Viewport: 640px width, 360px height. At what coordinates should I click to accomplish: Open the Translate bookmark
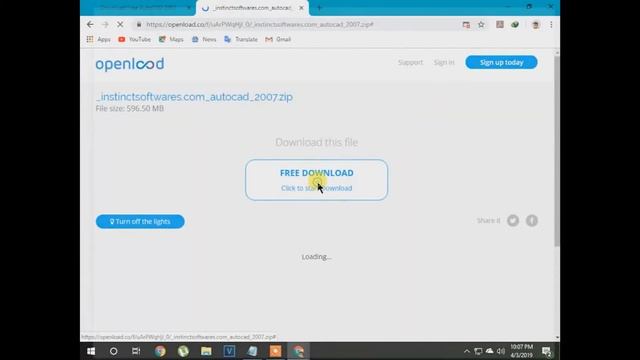pyautogui.click(x=241, y=39)
